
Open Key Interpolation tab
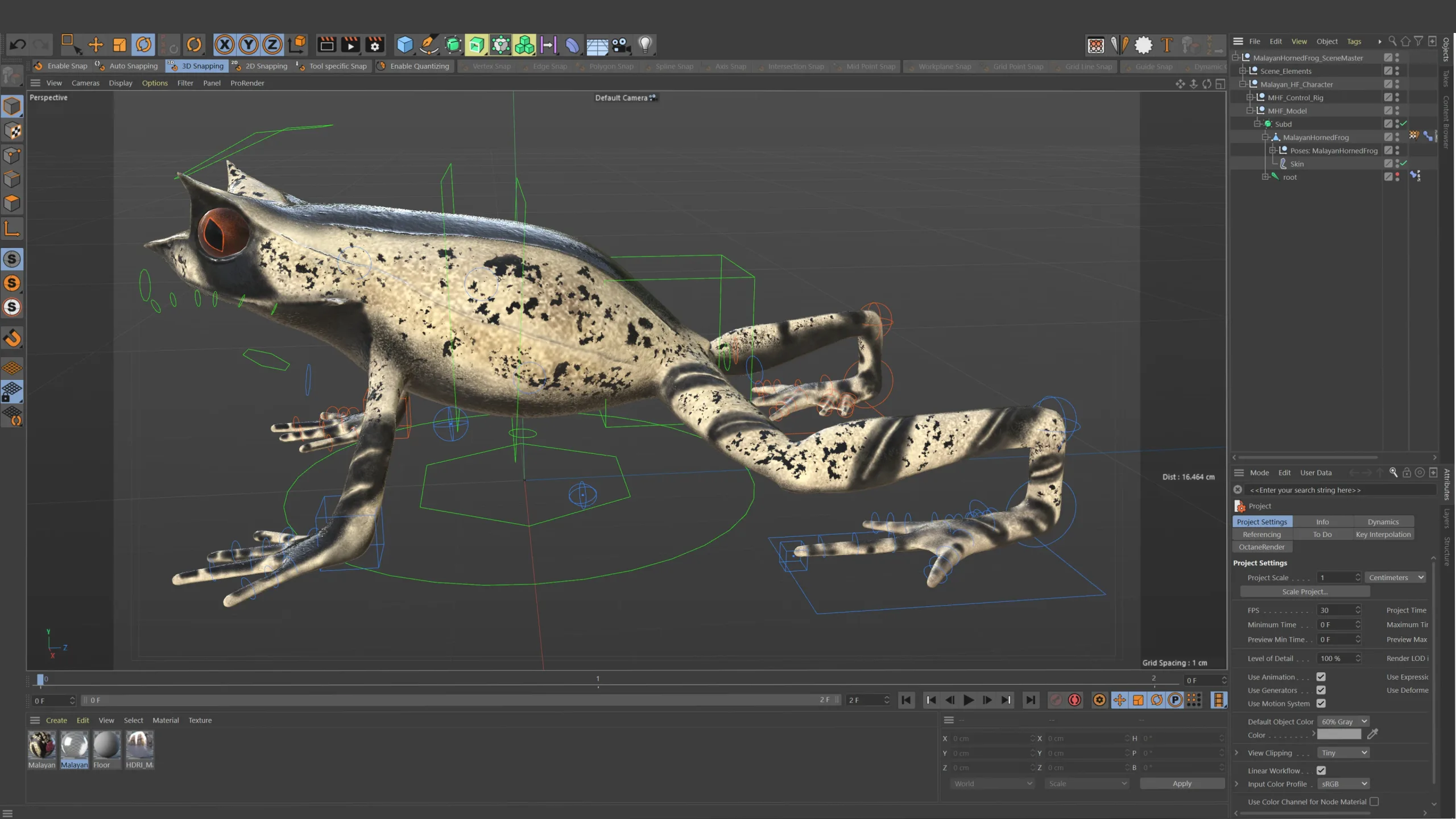pyautogui.click(x=1383, y=534)
